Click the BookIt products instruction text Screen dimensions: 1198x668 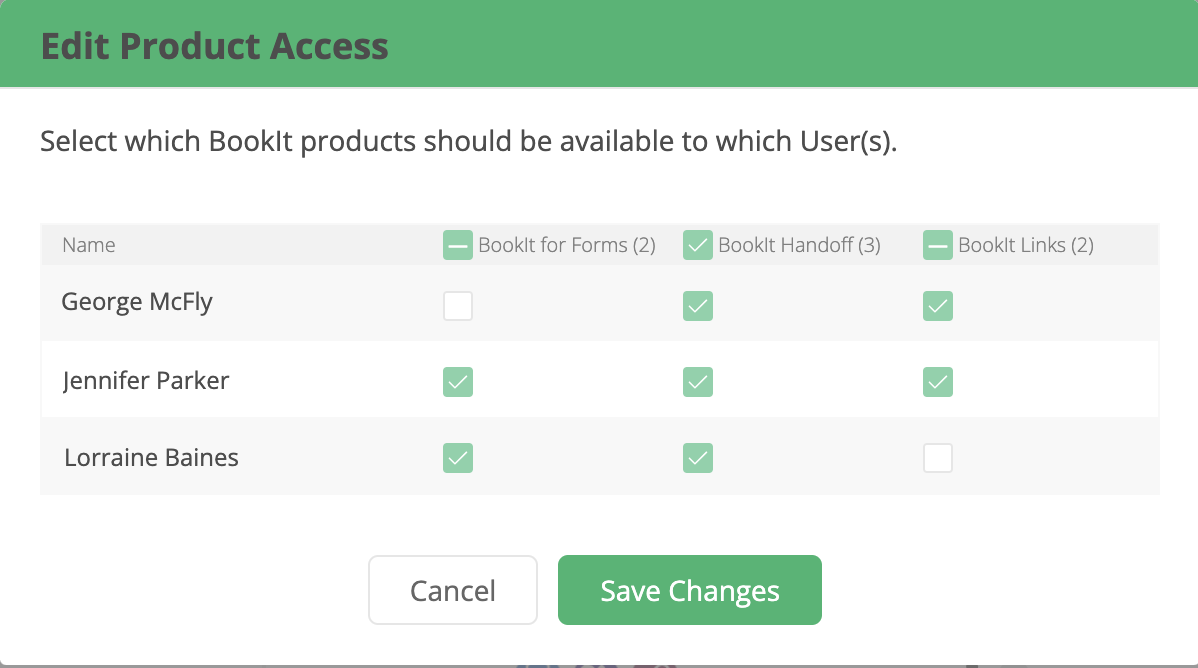(x=469, y=141)
